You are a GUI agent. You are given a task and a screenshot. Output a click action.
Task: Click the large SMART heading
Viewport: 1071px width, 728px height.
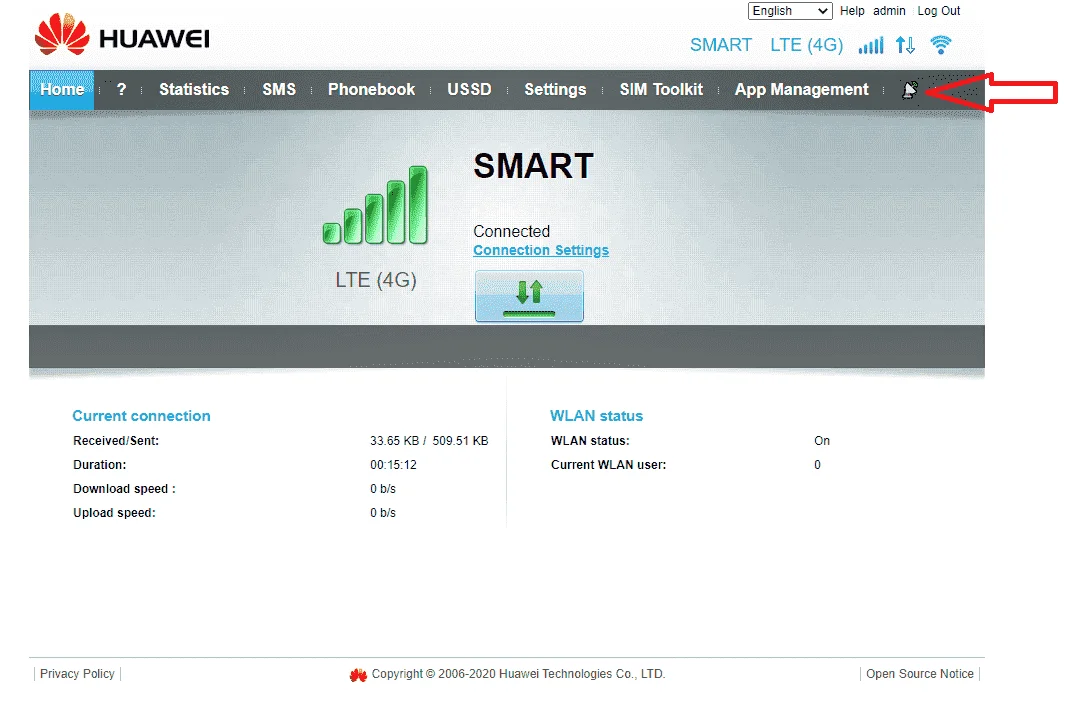(x=533, y=166)
